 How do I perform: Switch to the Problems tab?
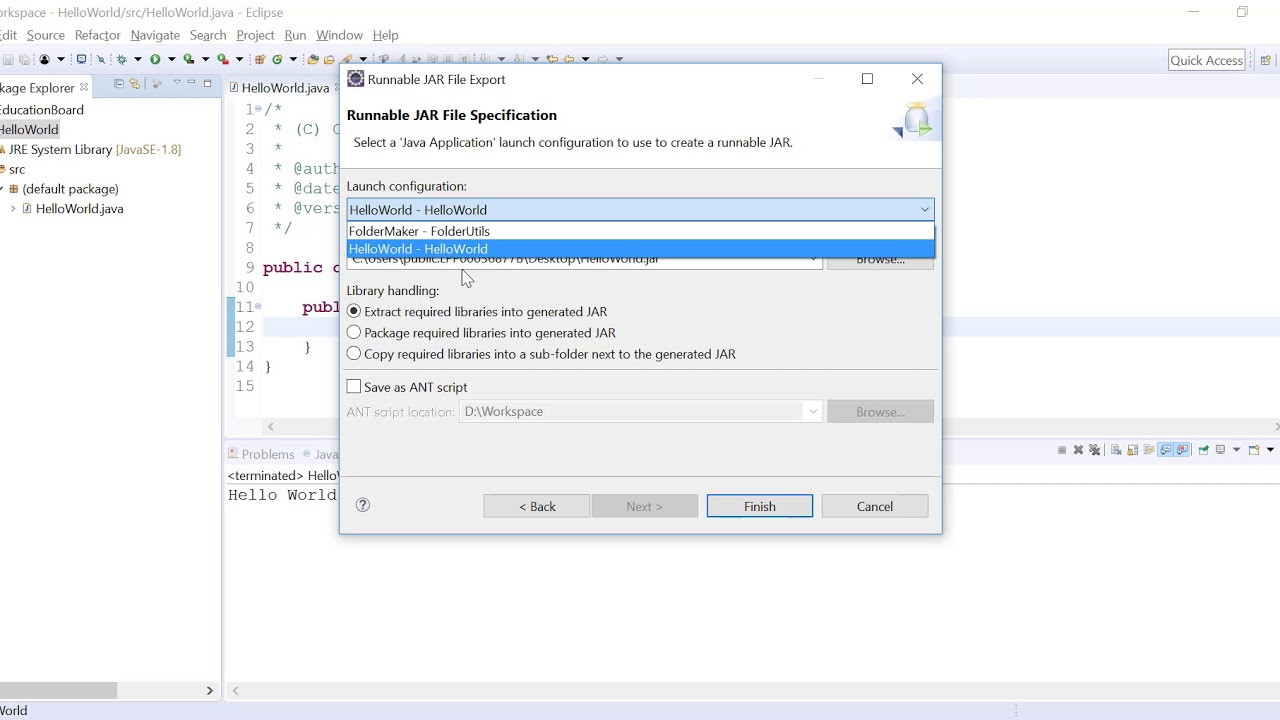pos(261,454)
